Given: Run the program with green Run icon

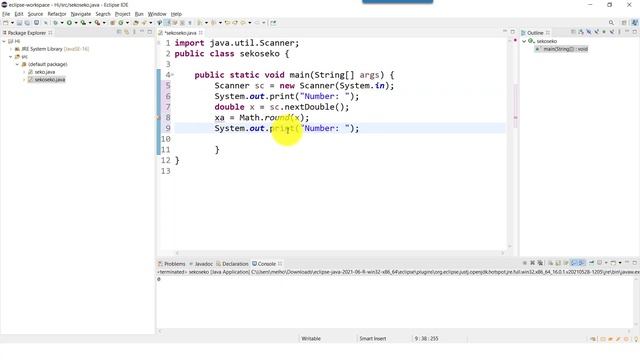Looking at the screenshot, I should tap(69, 23).
